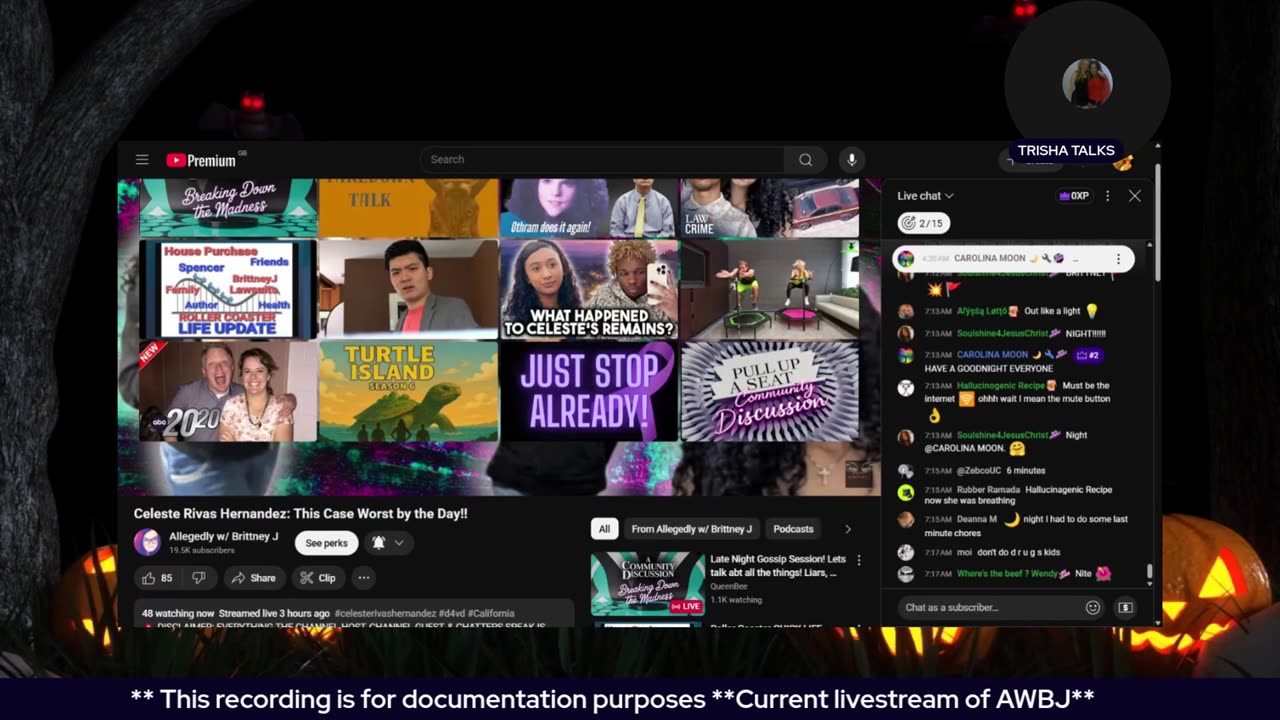This screenshot has width=1280, height=720.
Task: Click @ZebcoUC chat username
Action: point(979,471)
